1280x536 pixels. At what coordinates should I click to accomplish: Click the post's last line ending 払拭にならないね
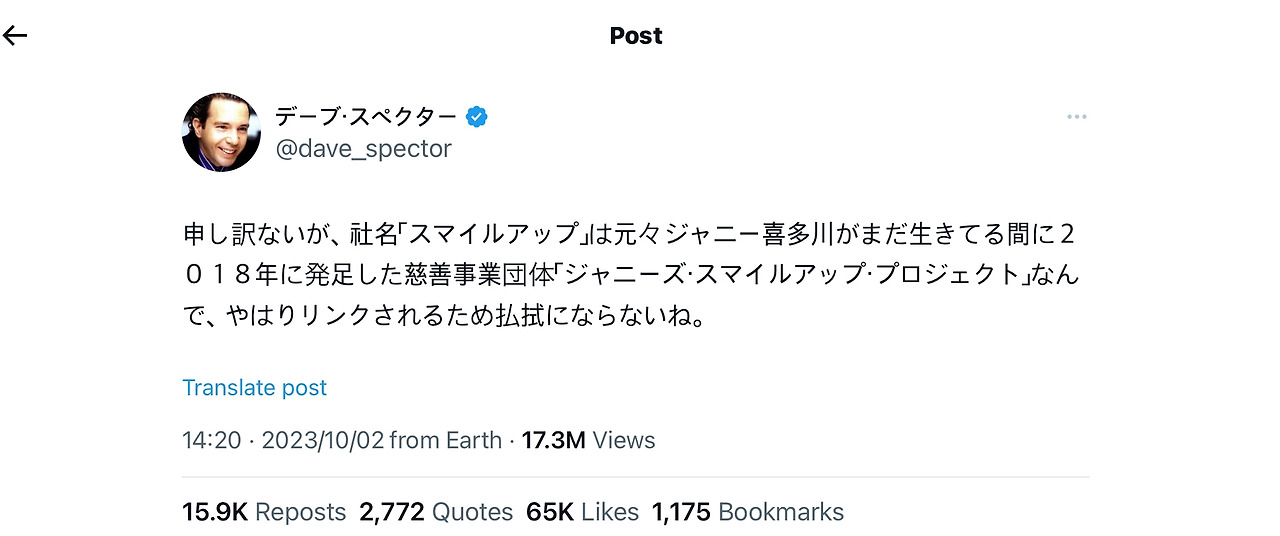click(x=445, y=317)
